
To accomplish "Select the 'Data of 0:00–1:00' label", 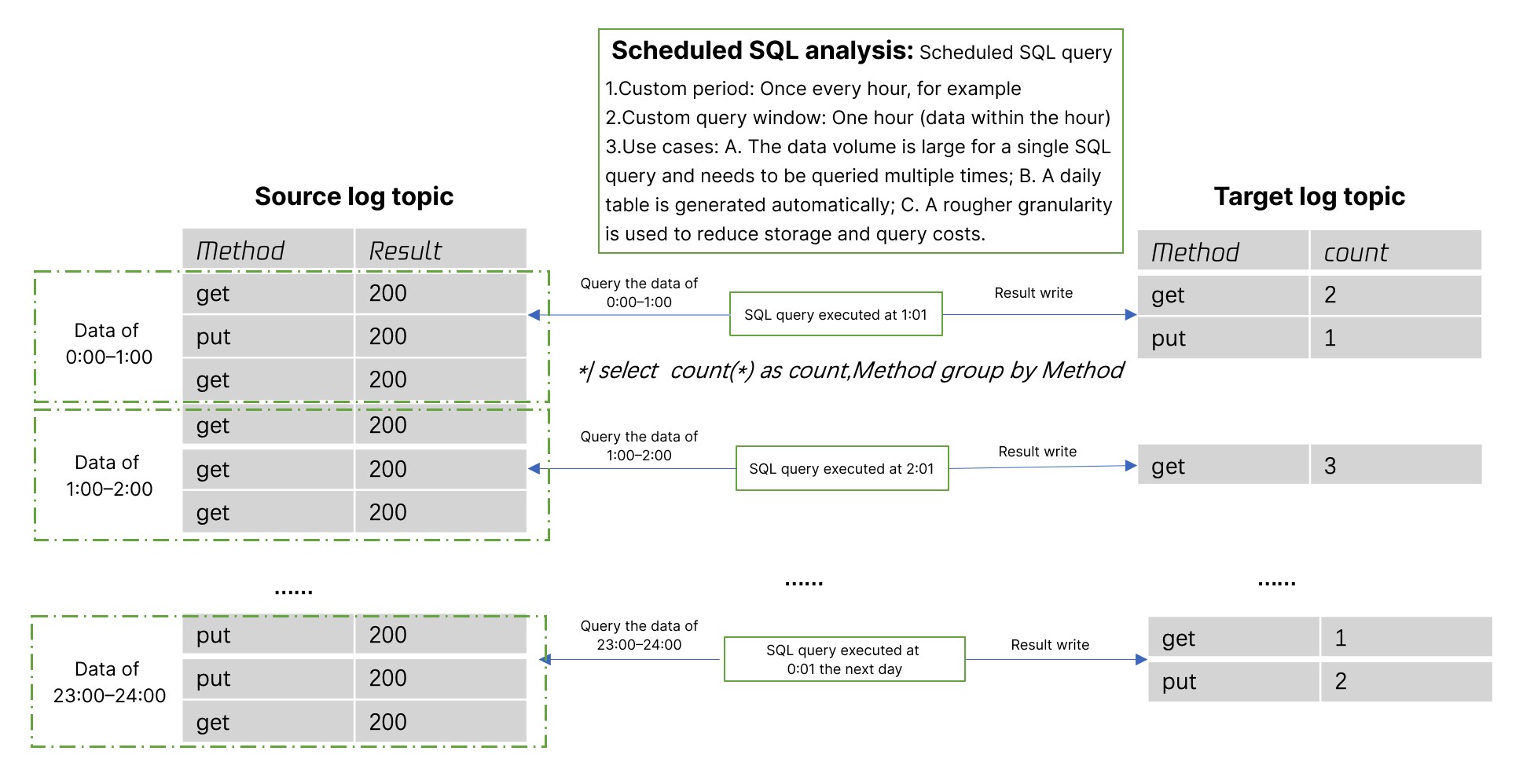I will click(108, 343).
